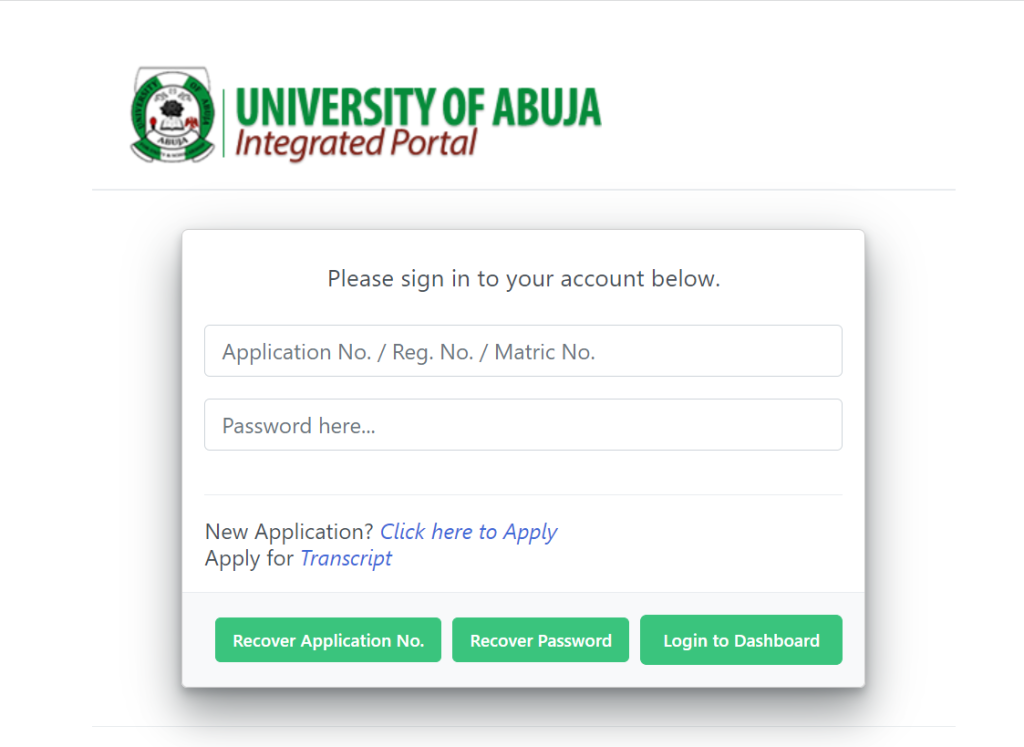Click the "Apply for" label text
This screenshot has width=1024, height=747.
click(249, 558)
